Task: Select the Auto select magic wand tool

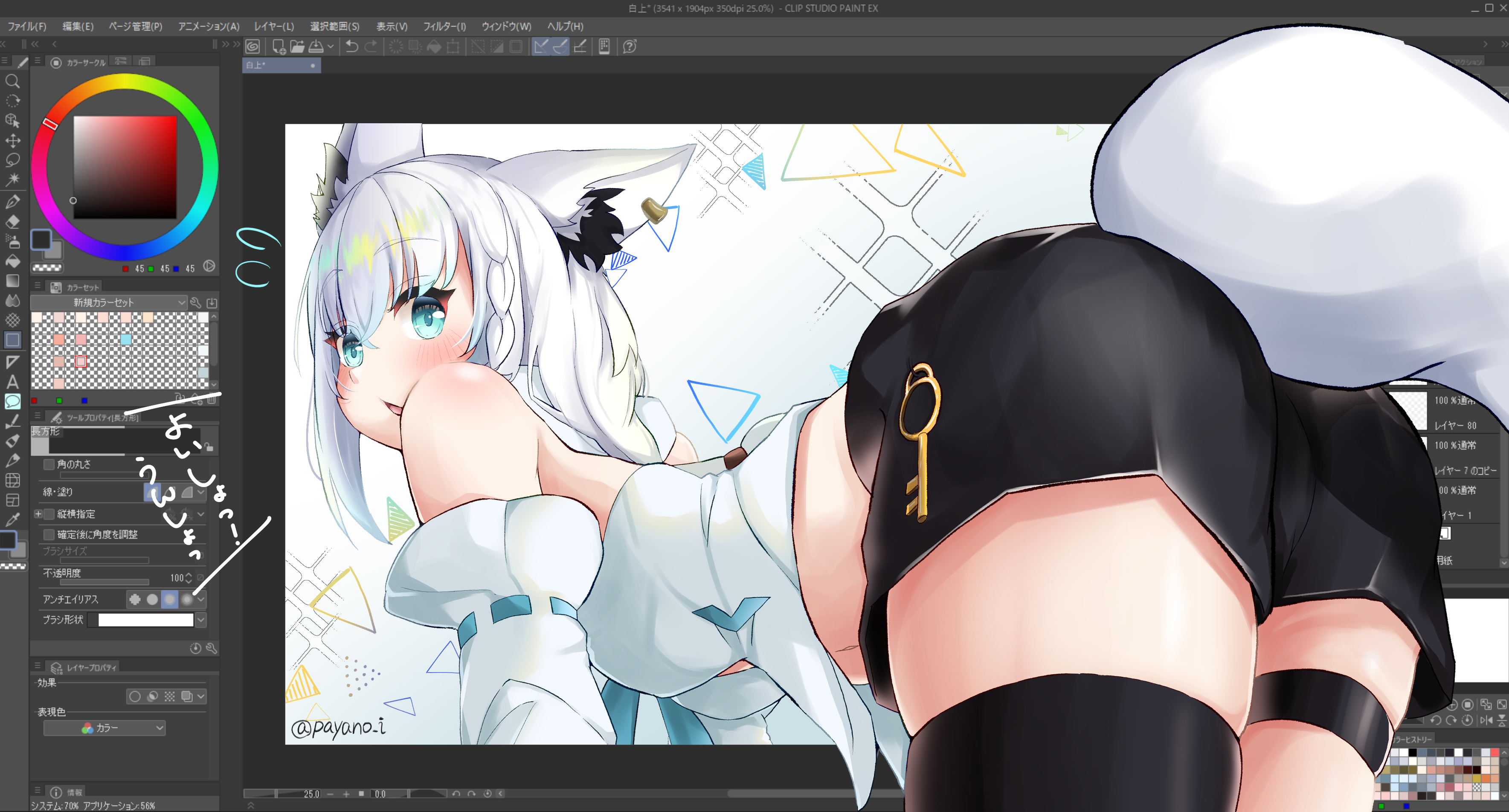Action: [x=12, y=179]
